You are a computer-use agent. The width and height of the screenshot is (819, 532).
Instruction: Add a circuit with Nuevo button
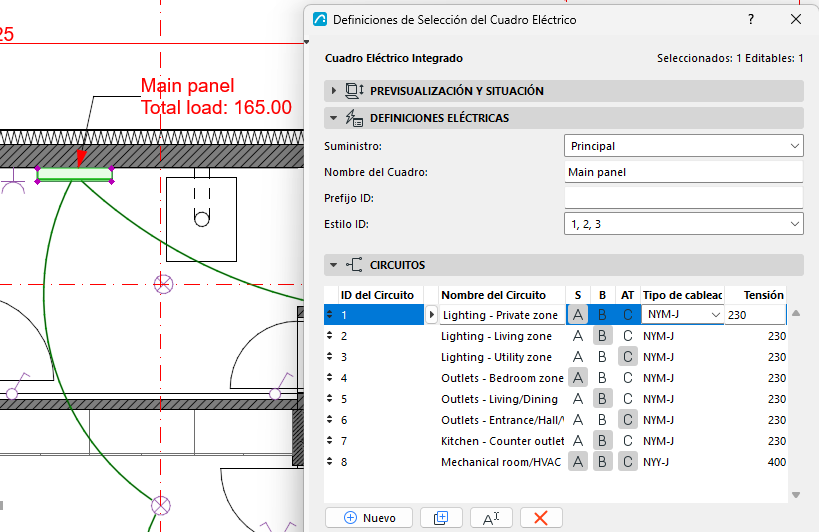(369, 517)
